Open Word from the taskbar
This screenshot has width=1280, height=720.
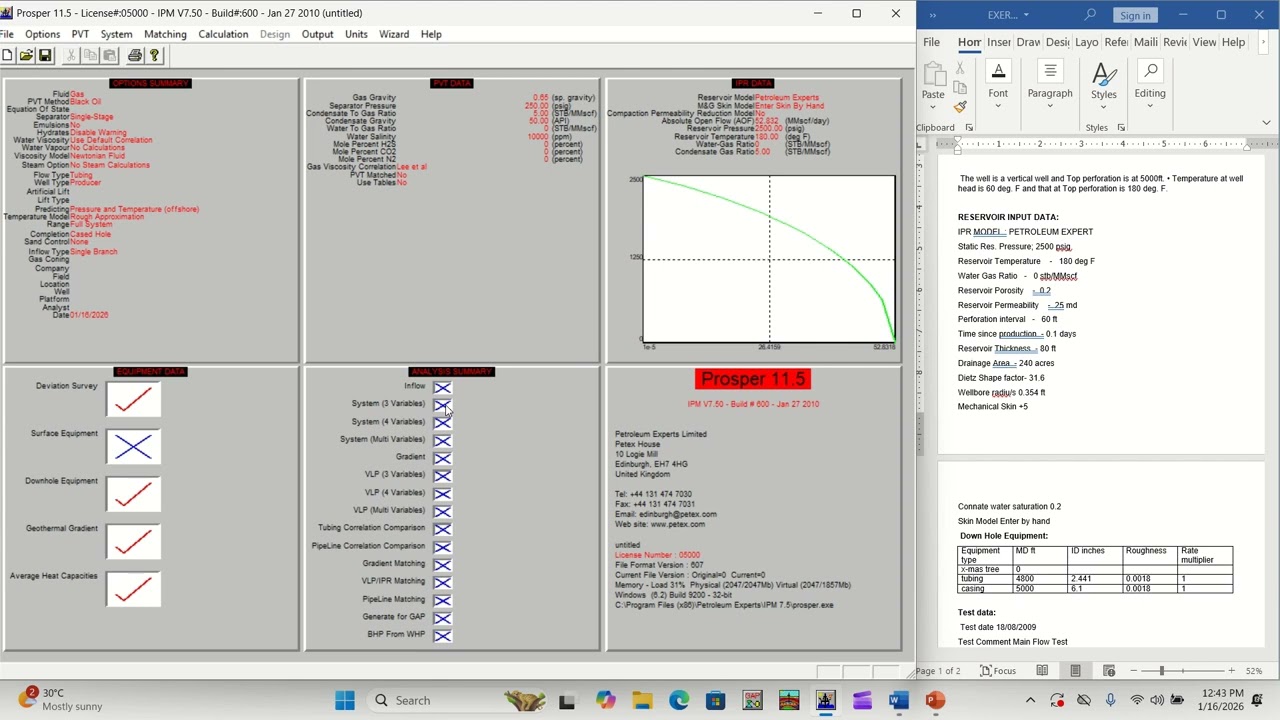pyautogui.click(x=898, y=700)
